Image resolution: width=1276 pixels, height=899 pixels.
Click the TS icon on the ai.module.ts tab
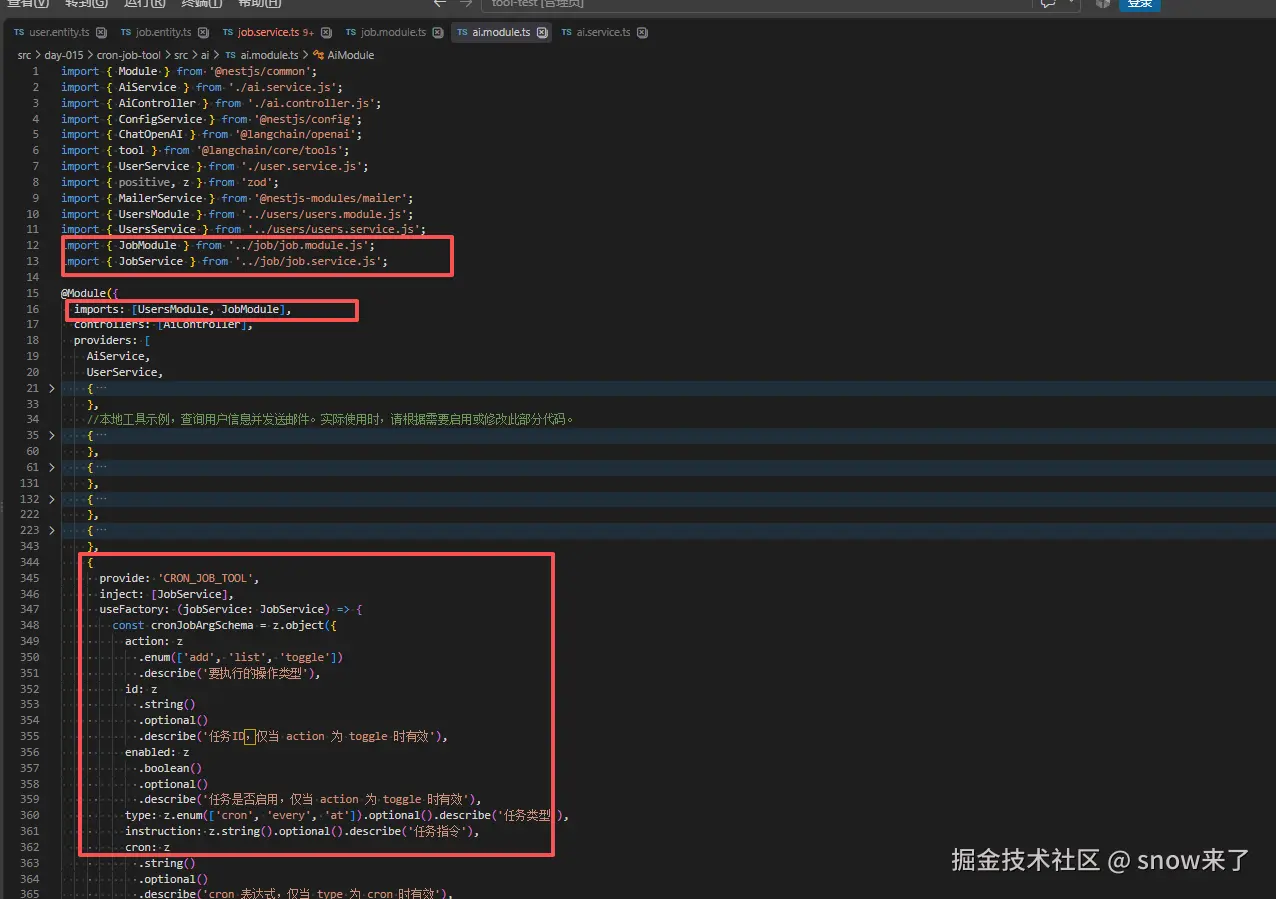(x=463, y=33)
